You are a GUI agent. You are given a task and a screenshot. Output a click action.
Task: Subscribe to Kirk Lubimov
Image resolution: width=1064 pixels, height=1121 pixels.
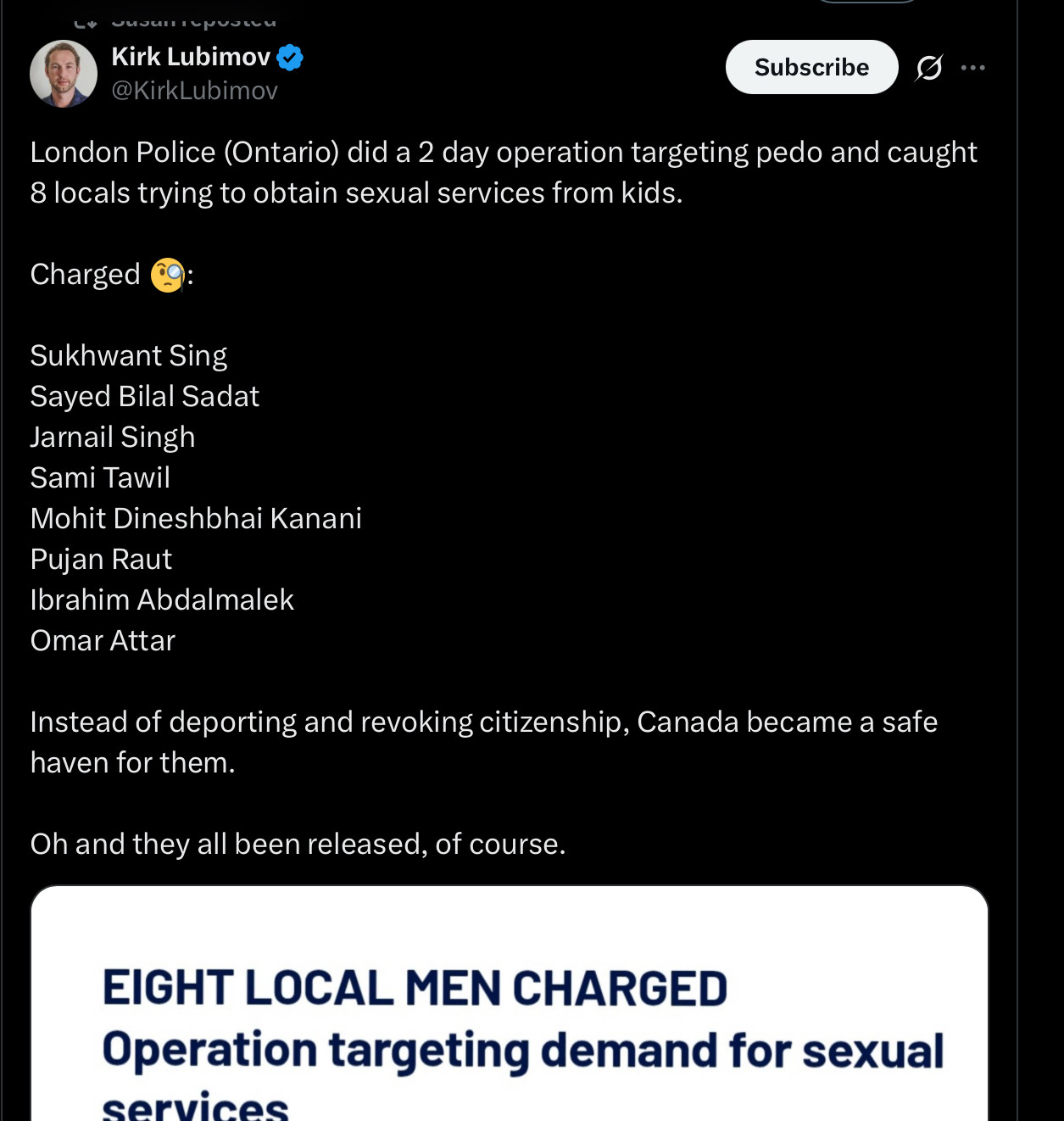pos(811,67)
